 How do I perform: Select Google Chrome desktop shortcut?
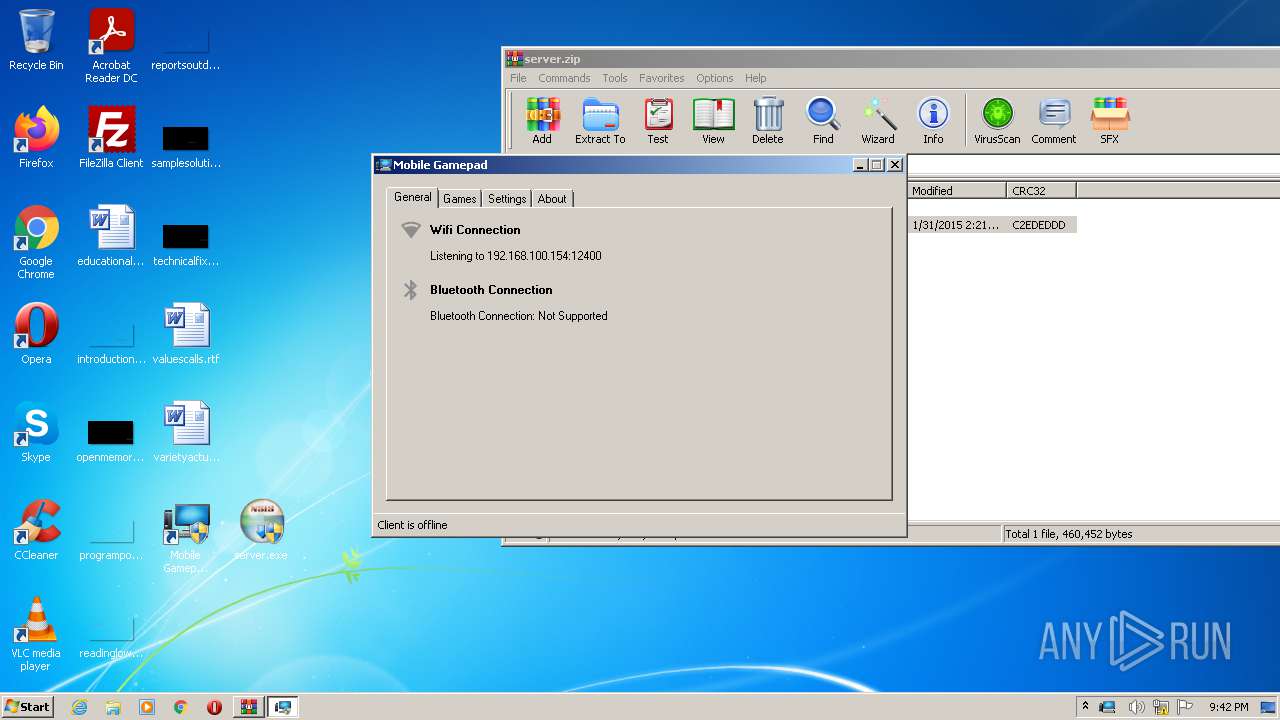tap(36, 242)
